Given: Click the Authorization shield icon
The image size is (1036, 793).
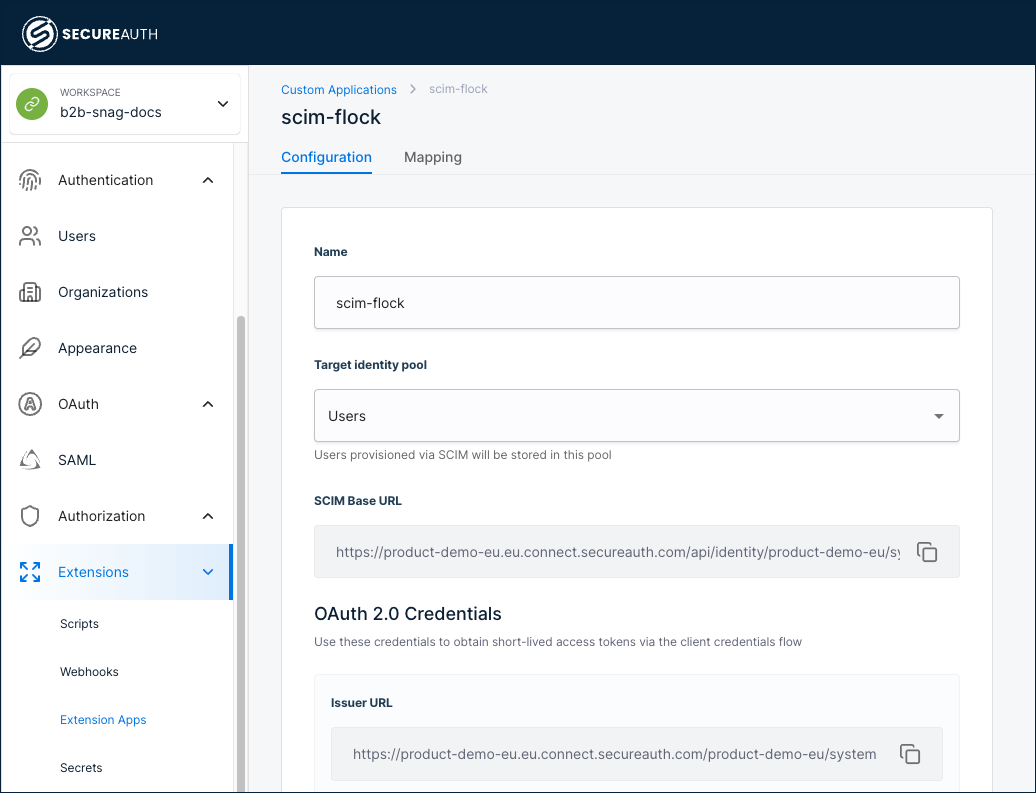Looking at the screenshot, I should [x=30, y=516].
